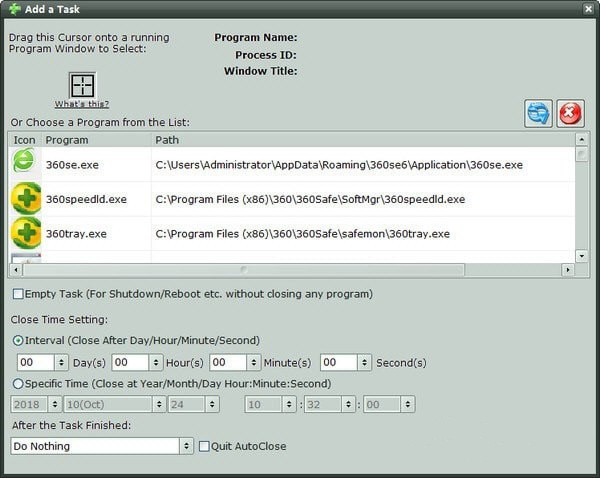Viewport: 600px width, 478px height.
Task: Select the 360se.exe browser icon
Action: 24,161
